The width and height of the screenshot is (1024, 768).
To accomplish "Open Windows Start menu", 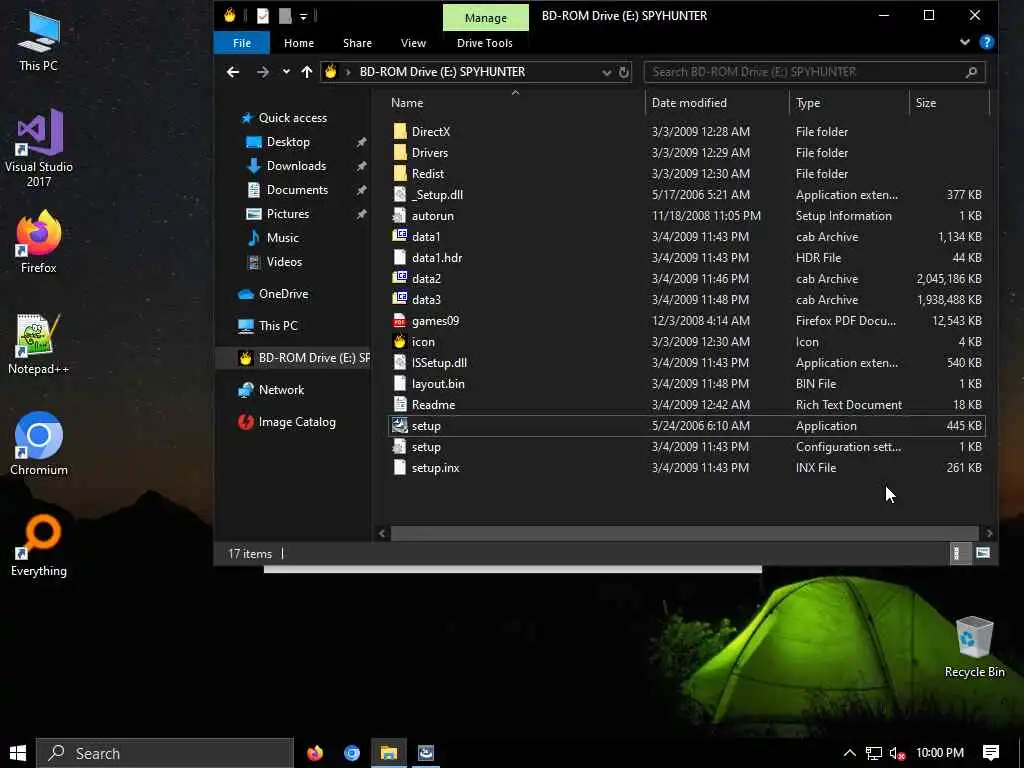I will click(18, 753).
